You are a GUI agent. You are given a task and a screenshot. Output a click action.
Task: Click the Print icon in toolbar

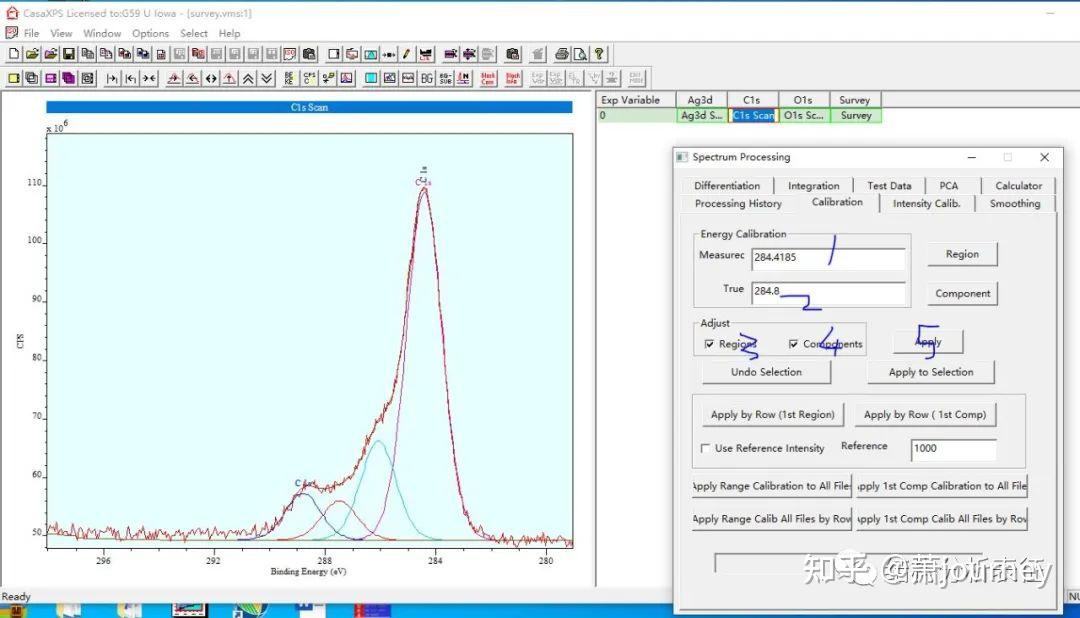point(562,54)
